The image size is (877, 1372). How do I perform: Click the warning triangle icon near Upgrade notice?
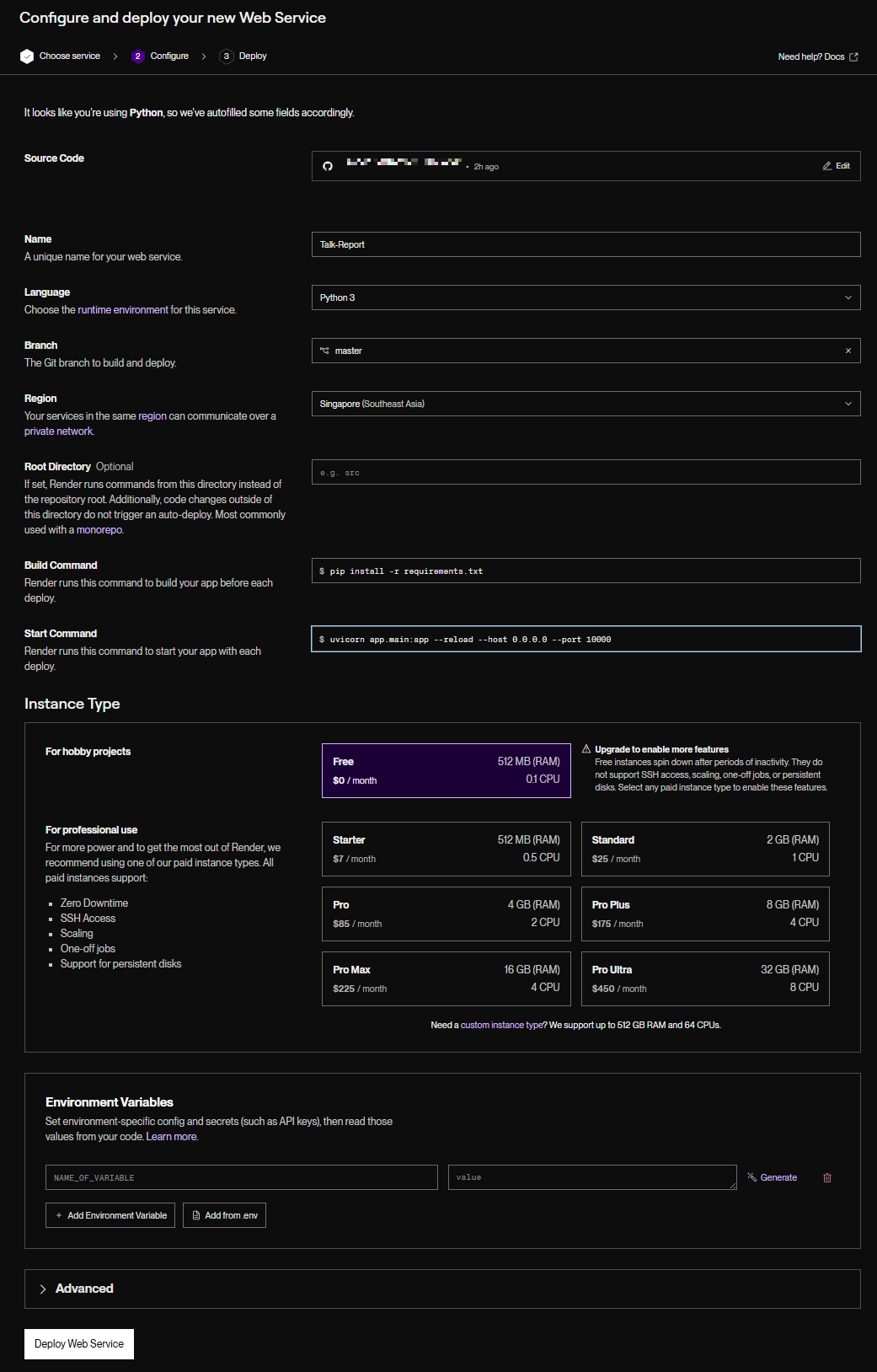[586, 748]
